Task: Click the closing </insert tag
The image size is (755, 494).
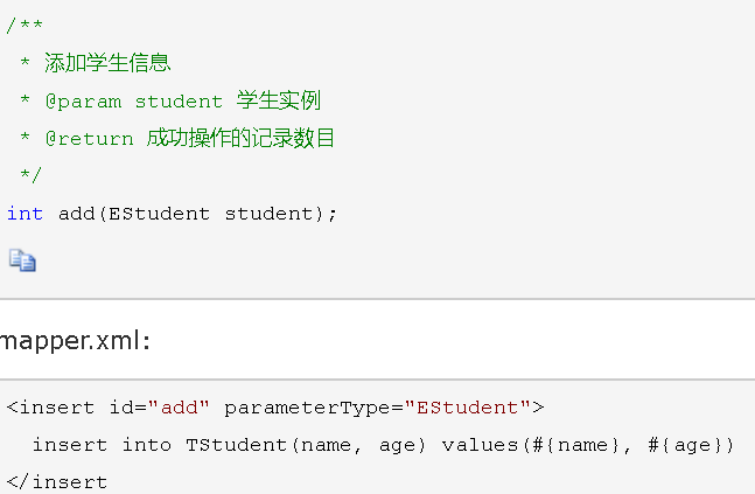Action: click(57, 482)
